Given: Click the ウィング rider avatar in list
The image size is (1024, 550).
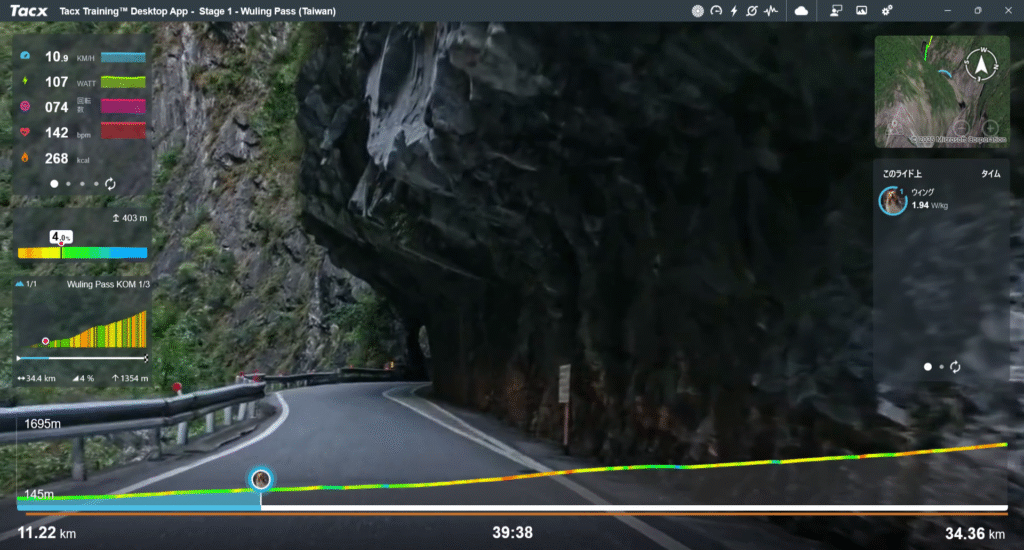Looking at the screenshot, I should coord(892,201).
